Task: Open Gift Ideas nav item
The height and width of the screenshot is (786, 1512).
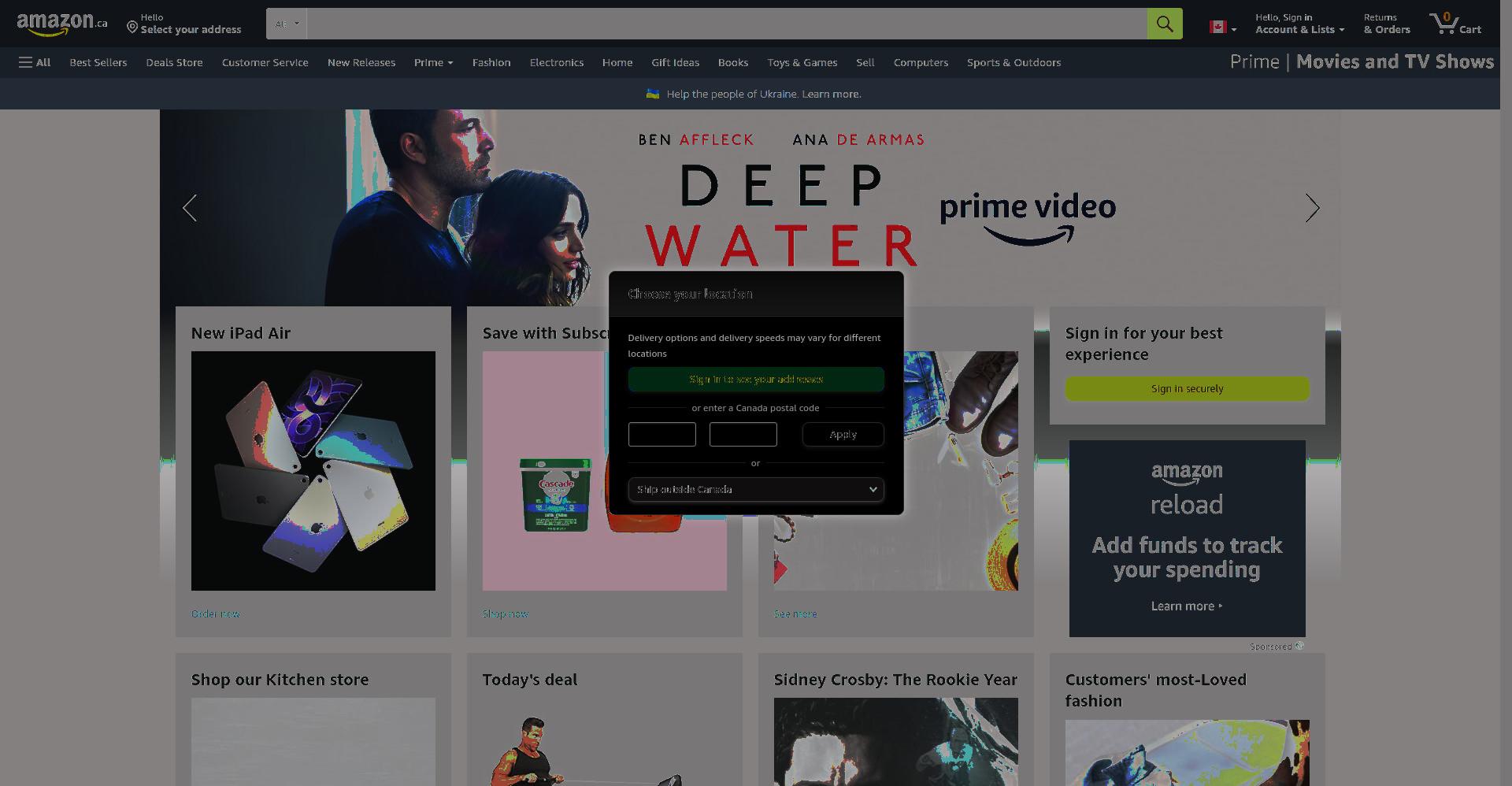Action: pos(675,62)
